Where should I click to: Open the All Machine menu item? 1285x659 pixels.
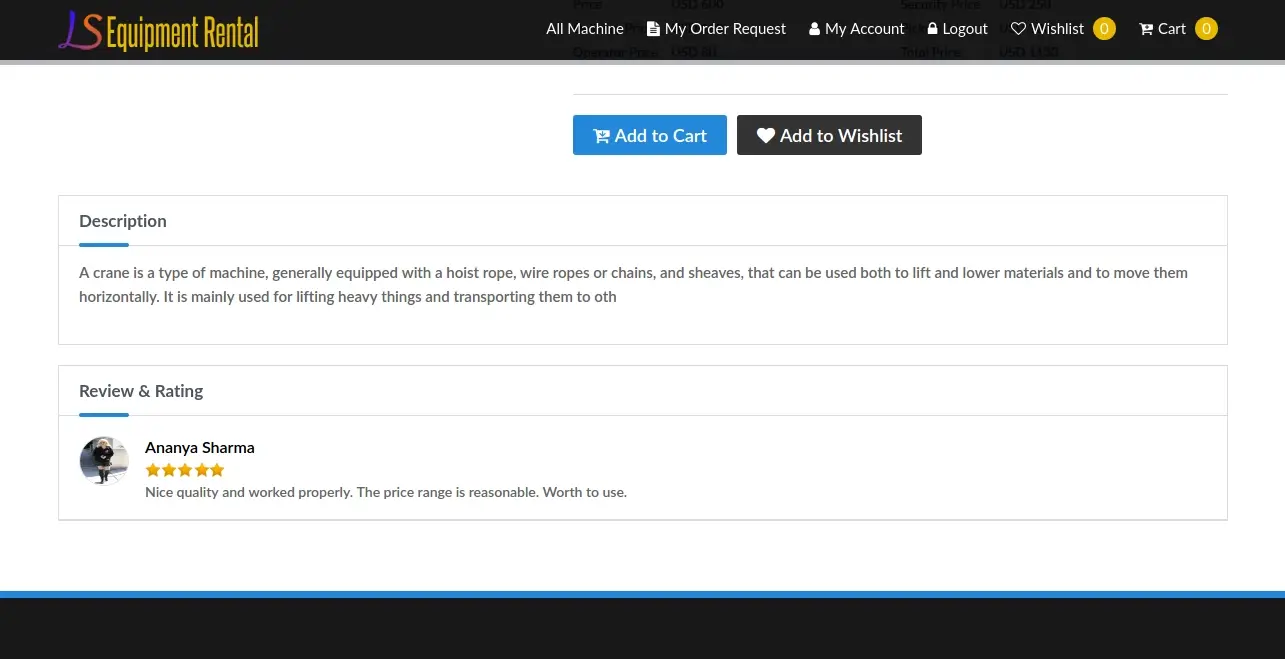point(585,29)
